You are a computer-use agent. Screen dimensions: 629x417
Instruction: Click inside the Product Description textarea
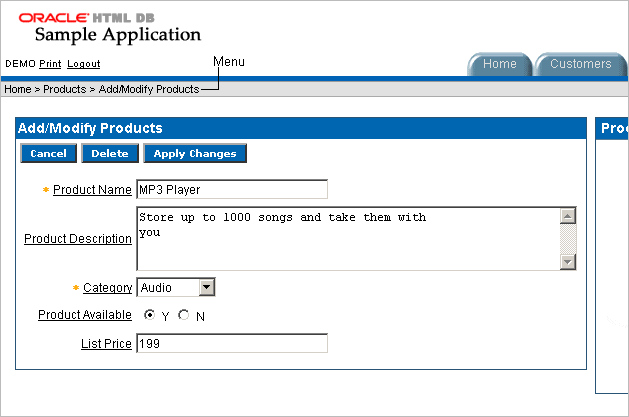[x=346, y=239]
